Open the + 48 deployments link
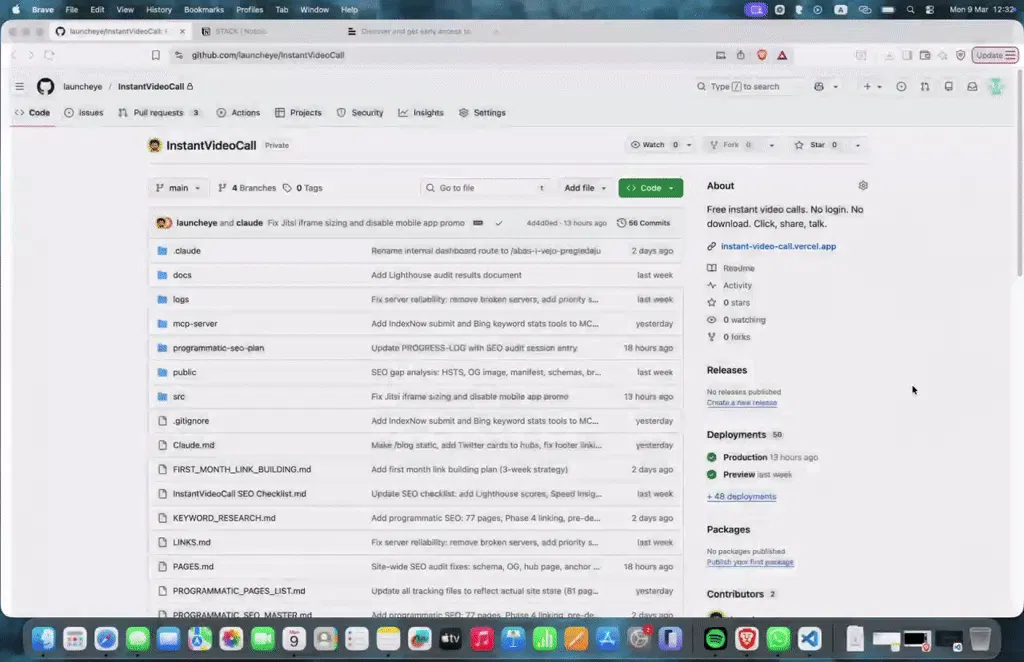This screenshot has height=662, width=1024. pyautogui.click(x=741, y=497)
